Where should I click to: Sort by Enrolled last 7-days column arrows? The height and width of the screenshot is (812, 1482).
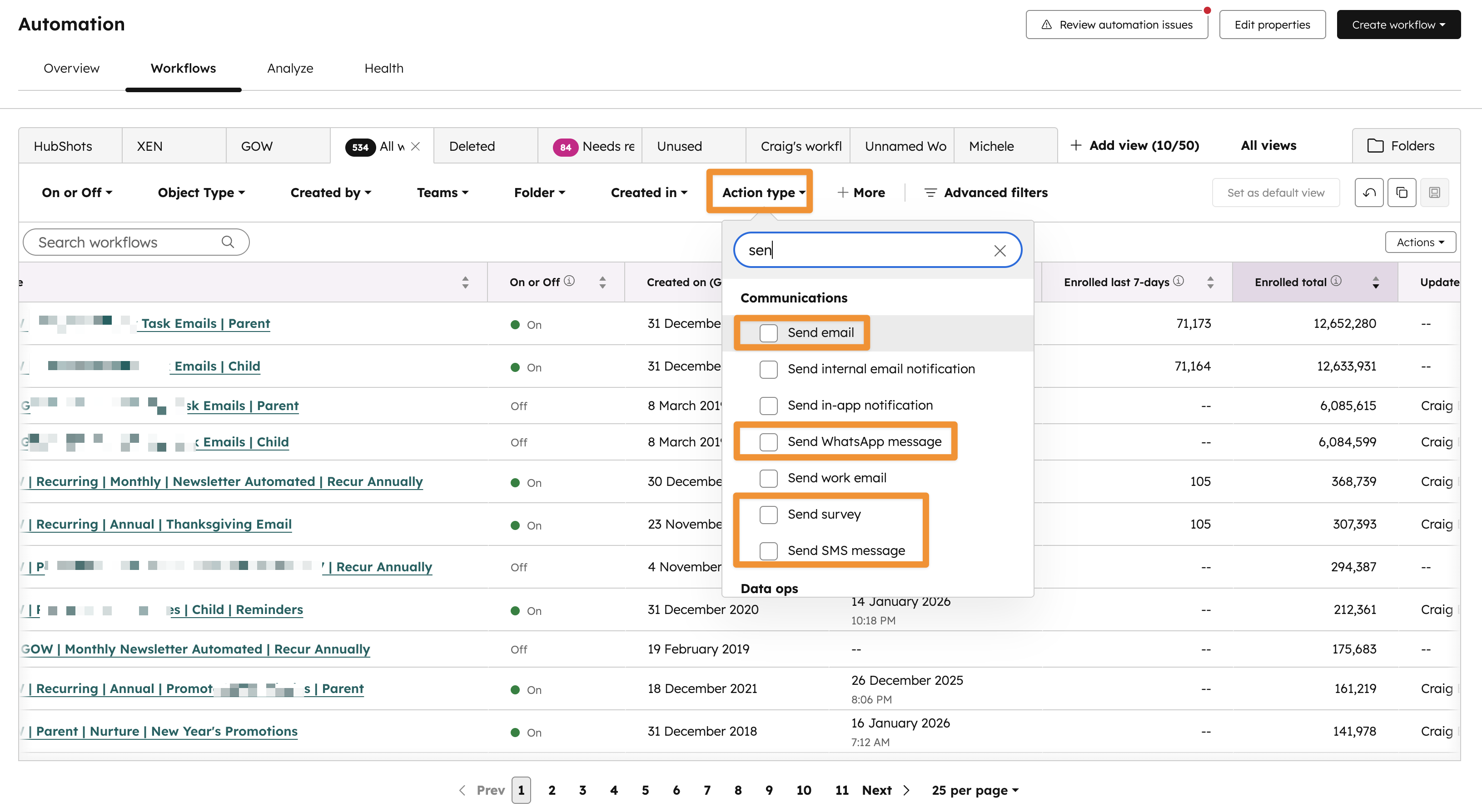(x=1210, y=282)
